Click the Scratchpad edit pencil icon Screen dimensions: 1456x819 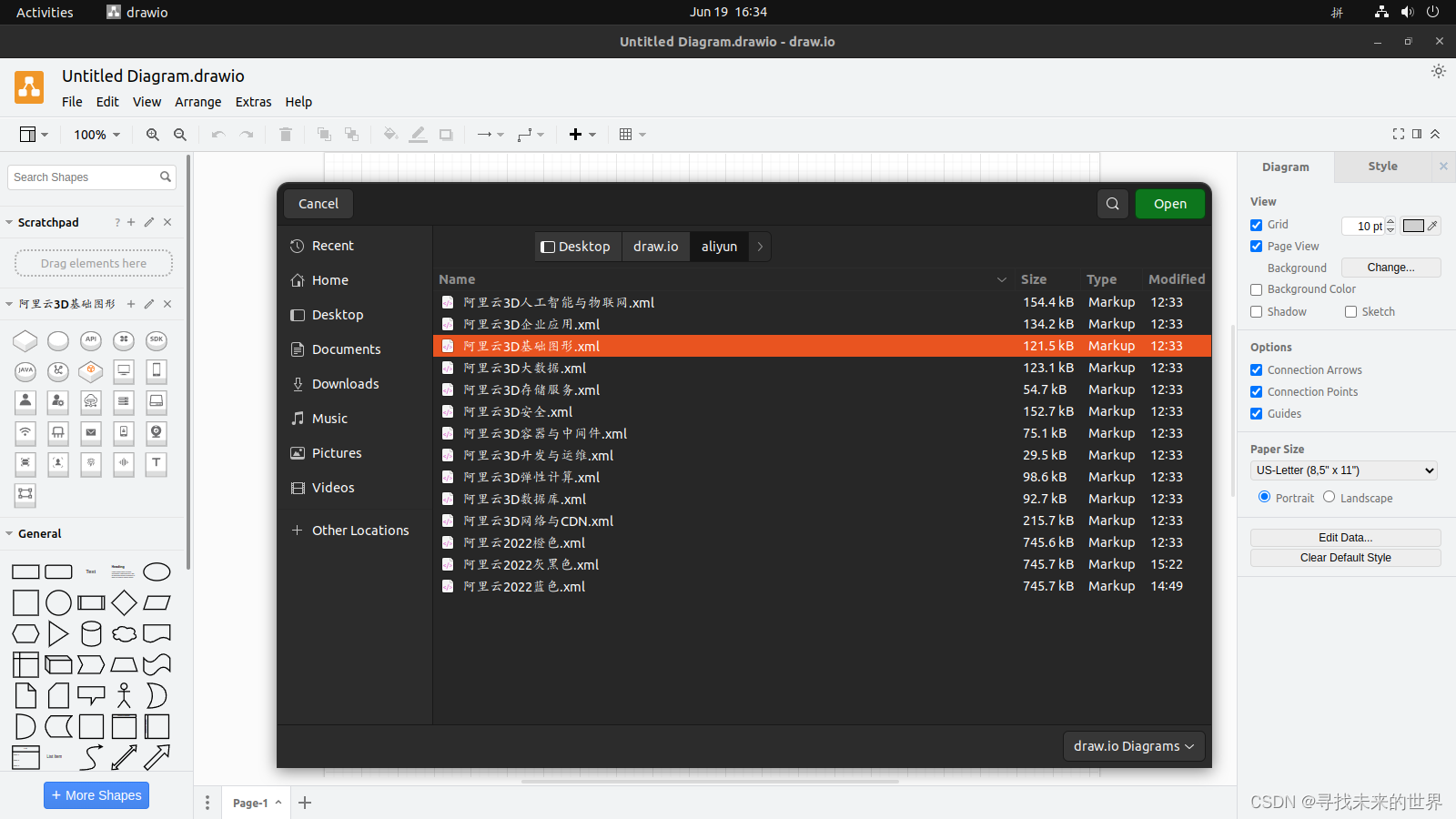coord(149,222)
